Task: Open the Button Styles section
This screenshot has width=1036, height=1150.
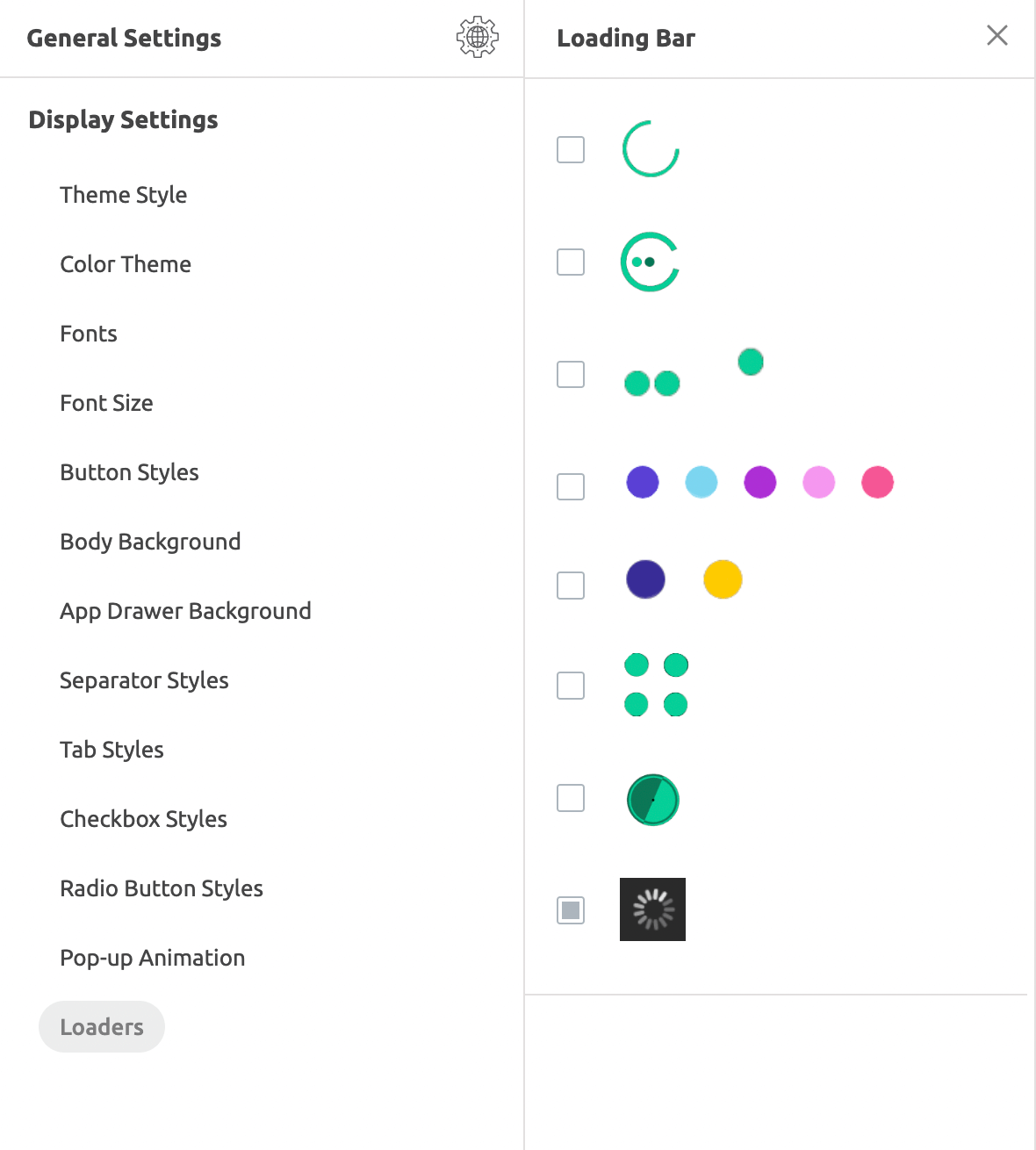Action: click(x=130, y=472)
